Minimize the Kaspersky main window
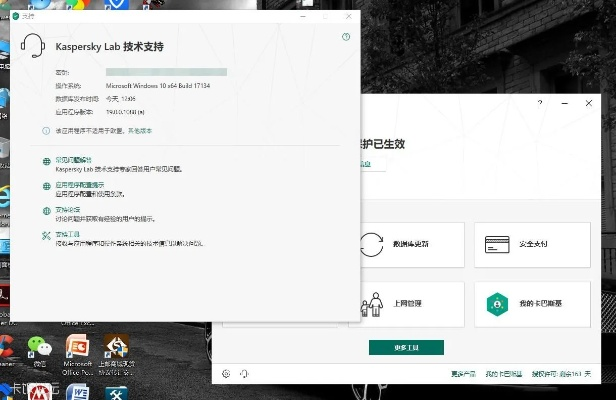This screenshot has width=616, height=400. [x=565, y=103]
